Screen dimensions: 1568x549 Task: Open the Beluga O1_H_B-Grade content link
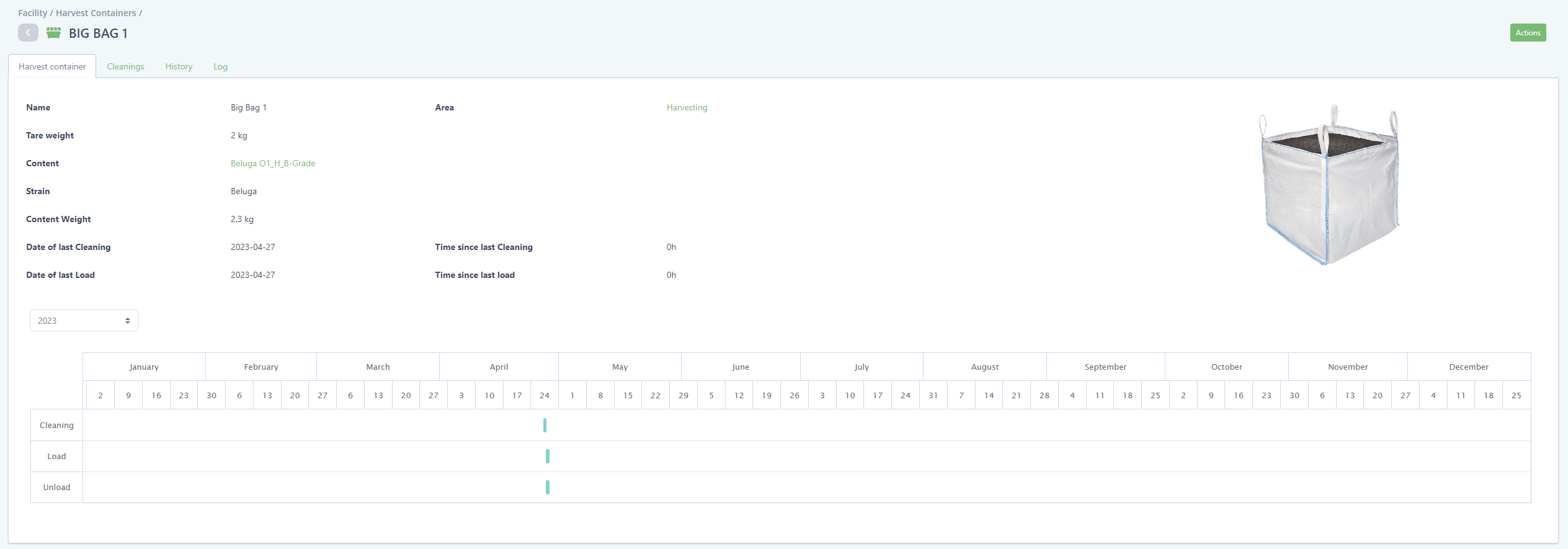point(273,163)
